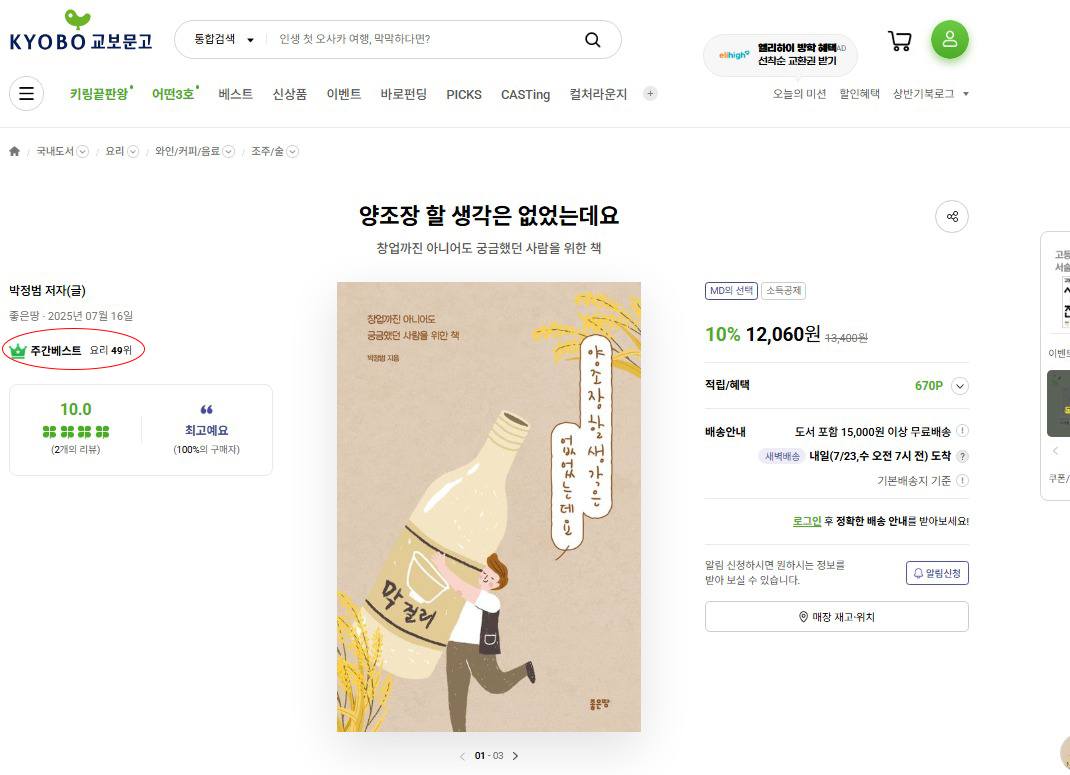
Task: Click the search magnifier icon
Action: click(592, 40)
